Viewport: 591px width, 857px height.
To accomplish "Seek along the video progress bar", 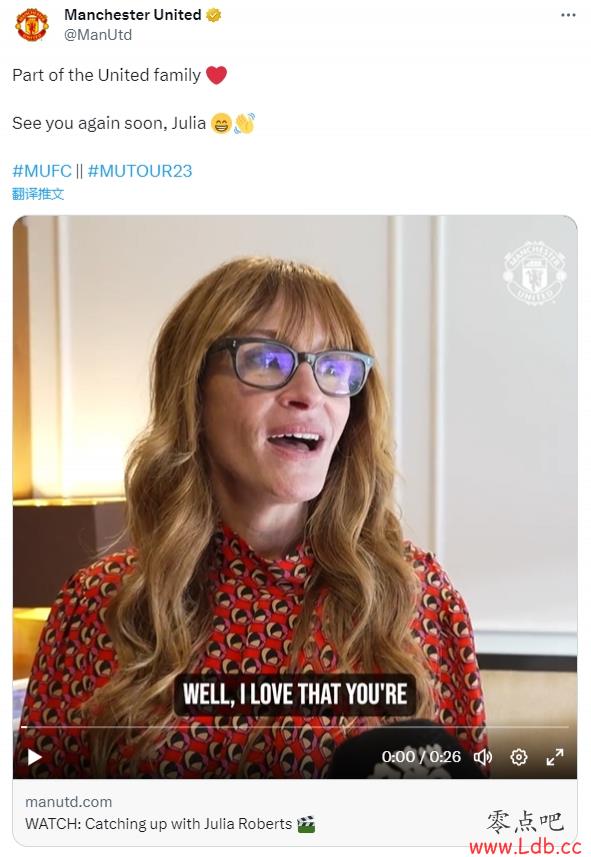I will [x=295, y=727].
